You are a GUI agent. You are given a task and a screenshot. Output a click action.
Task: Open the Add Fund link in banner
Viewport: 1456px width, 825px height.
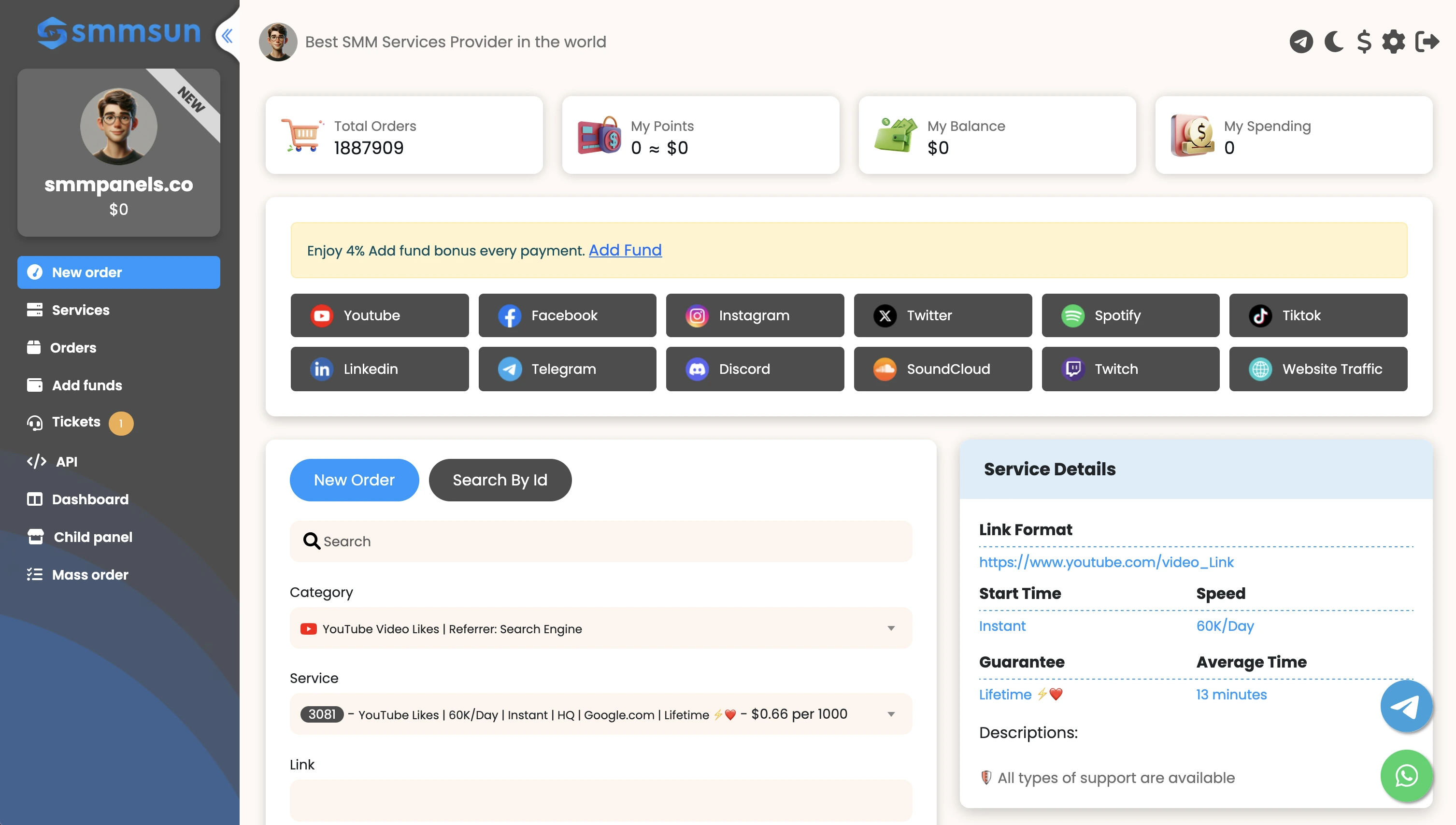pyautogui.click(x=625, y=250)
